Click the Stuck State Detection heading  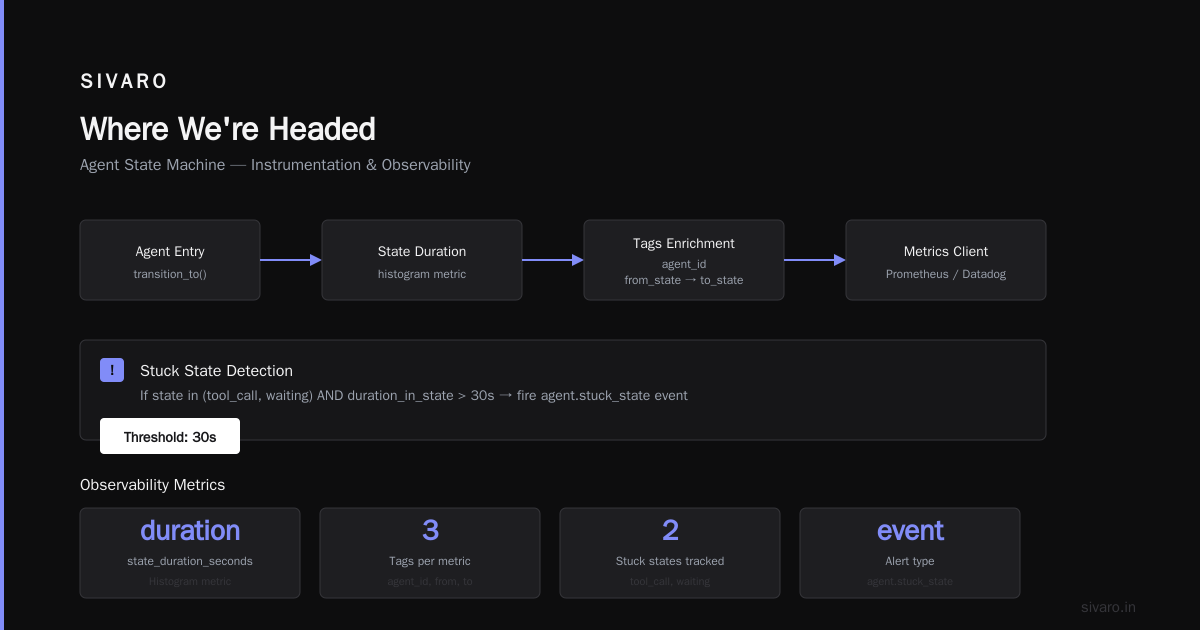pos(216,371)
